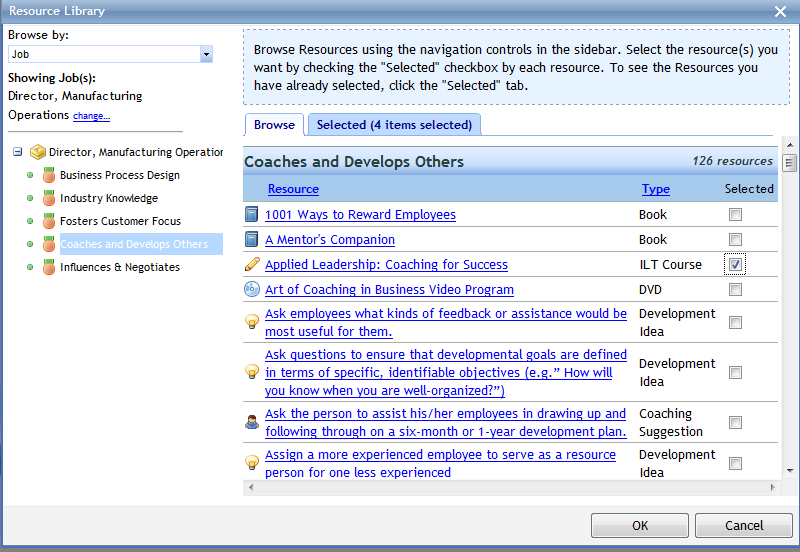The image size is (800, 552).
Task: Click book icon beside 1001 Ways to Reward Employees
Action: click(x=252, y=214)
